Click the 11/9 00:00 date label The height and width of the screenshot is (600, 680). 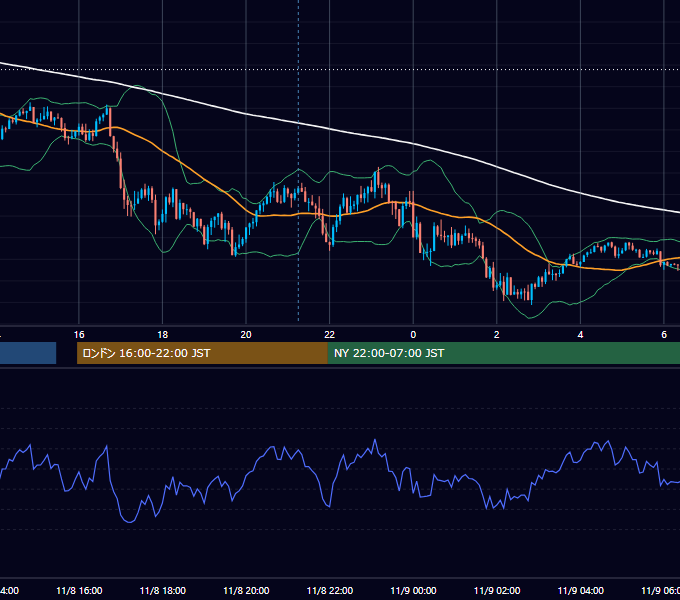[x=413, y=591]
